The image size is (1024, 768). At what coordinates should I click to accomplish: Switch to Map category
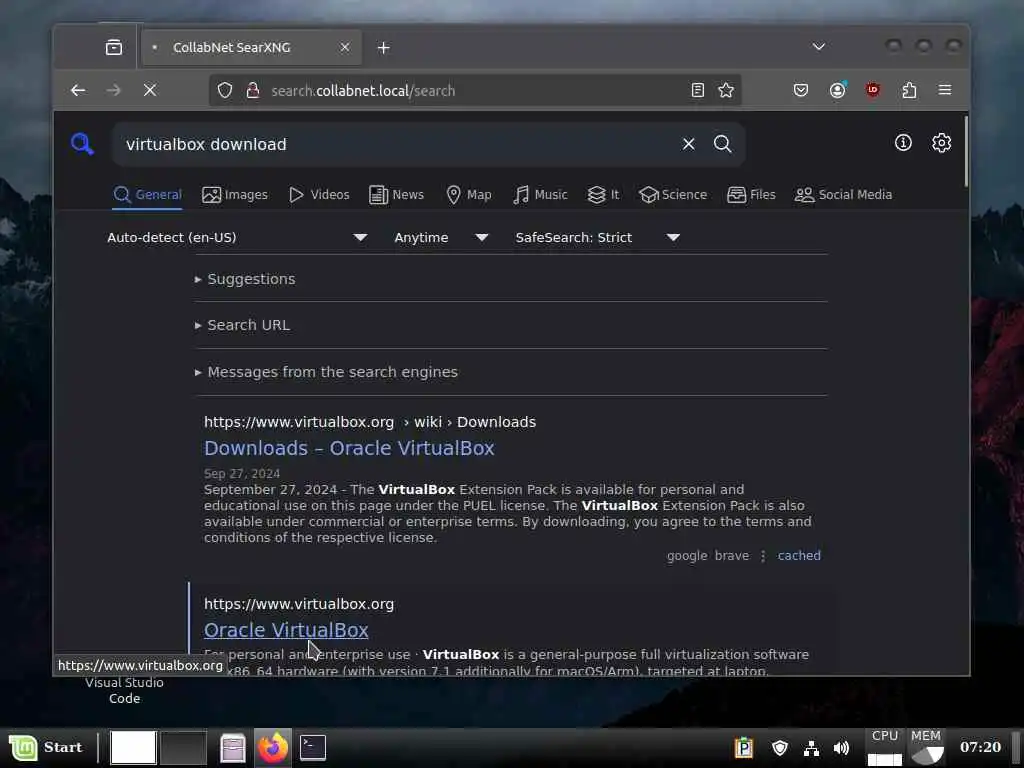click(468, 195)
